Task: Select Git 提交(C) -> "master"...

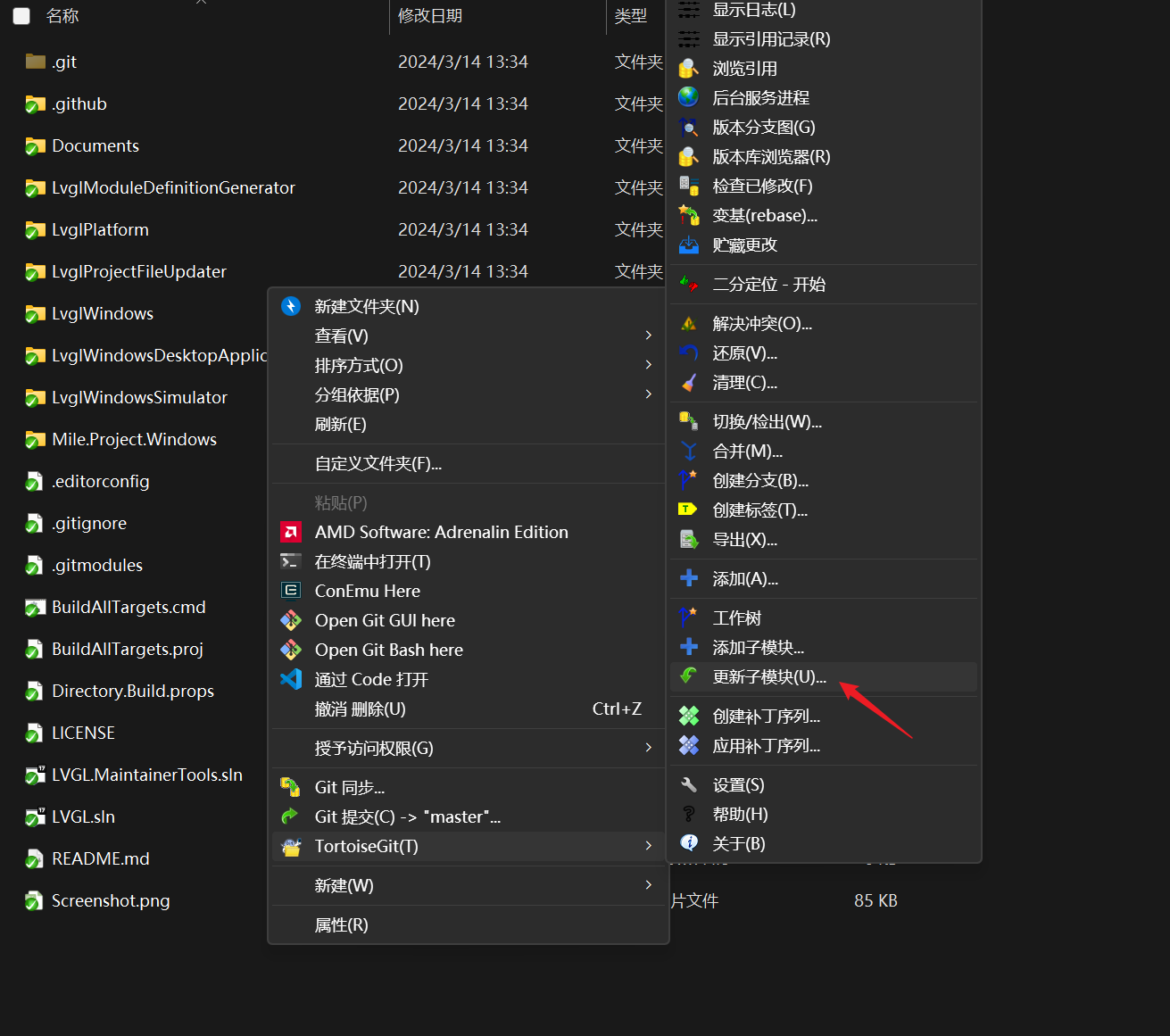Action: click(469, 816)
